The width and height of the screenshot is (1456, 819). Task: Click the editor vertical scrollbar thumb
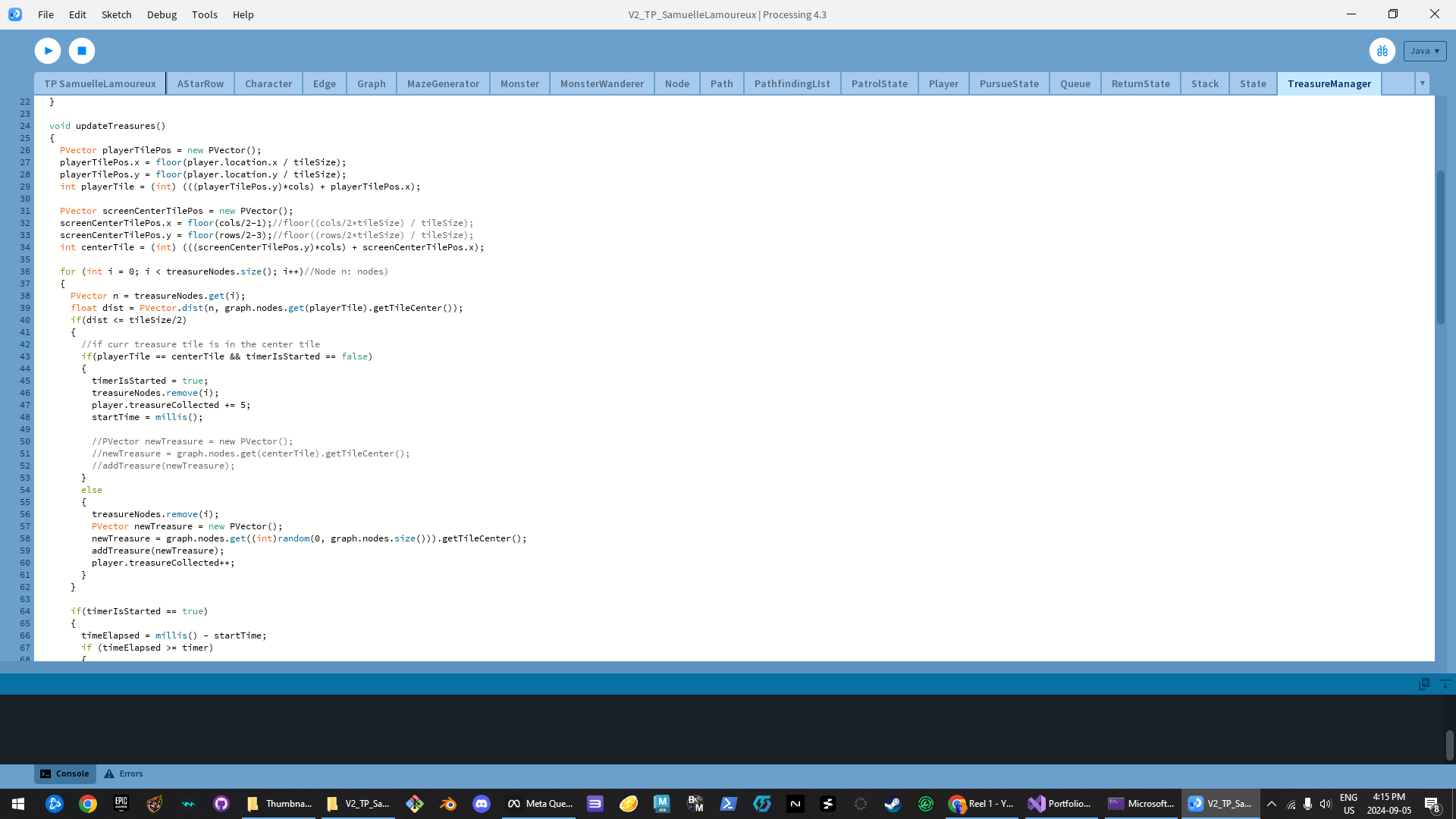click(x=1440, y=246)
